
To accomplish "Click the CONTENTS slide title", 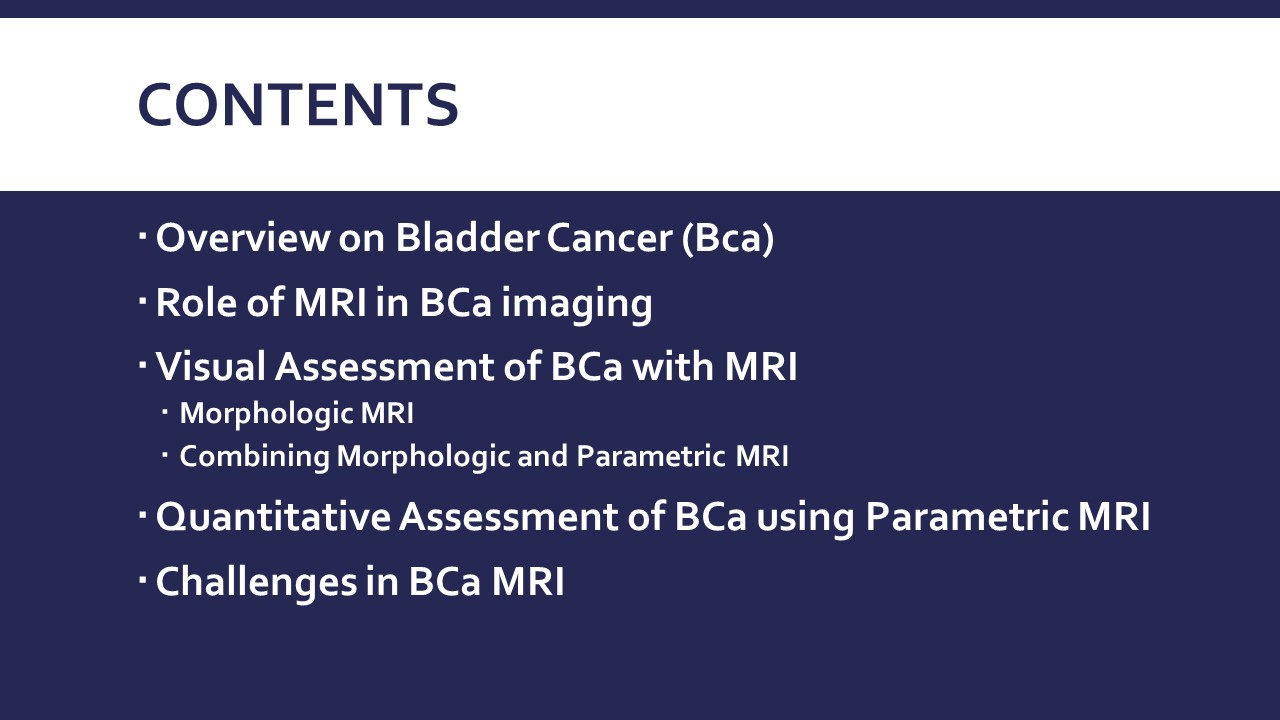I will [298, 105].
